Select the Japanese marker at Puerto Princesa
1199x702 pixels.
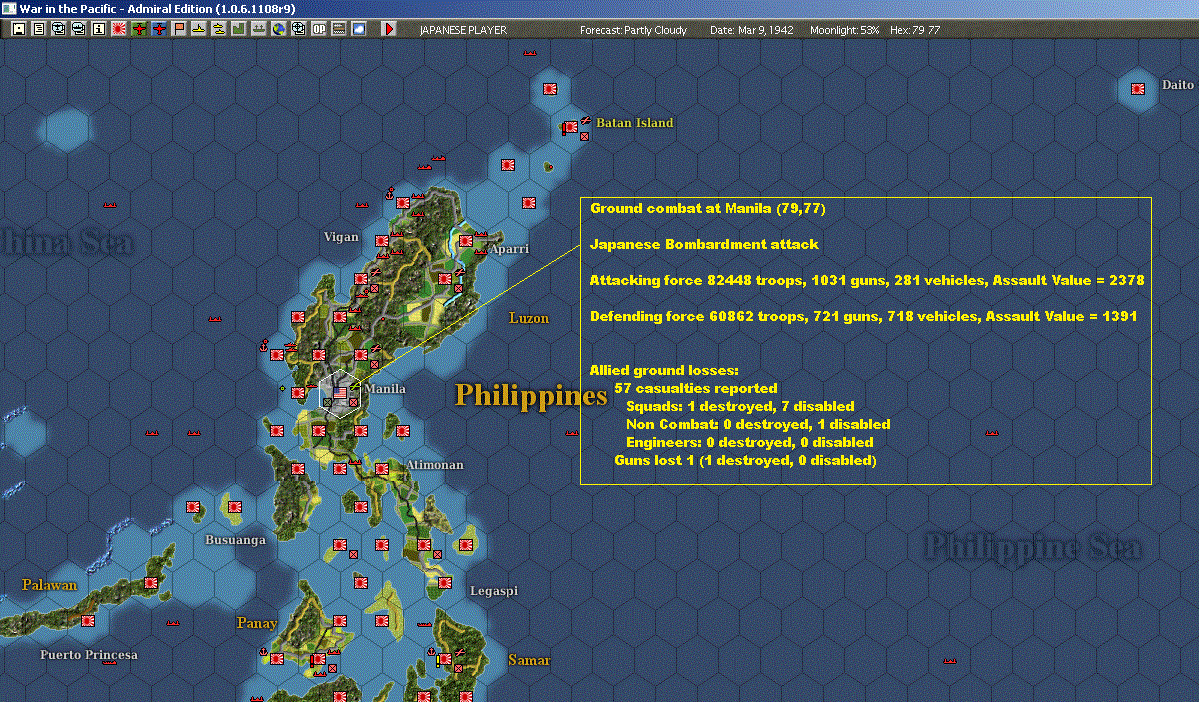click(88, 621)
